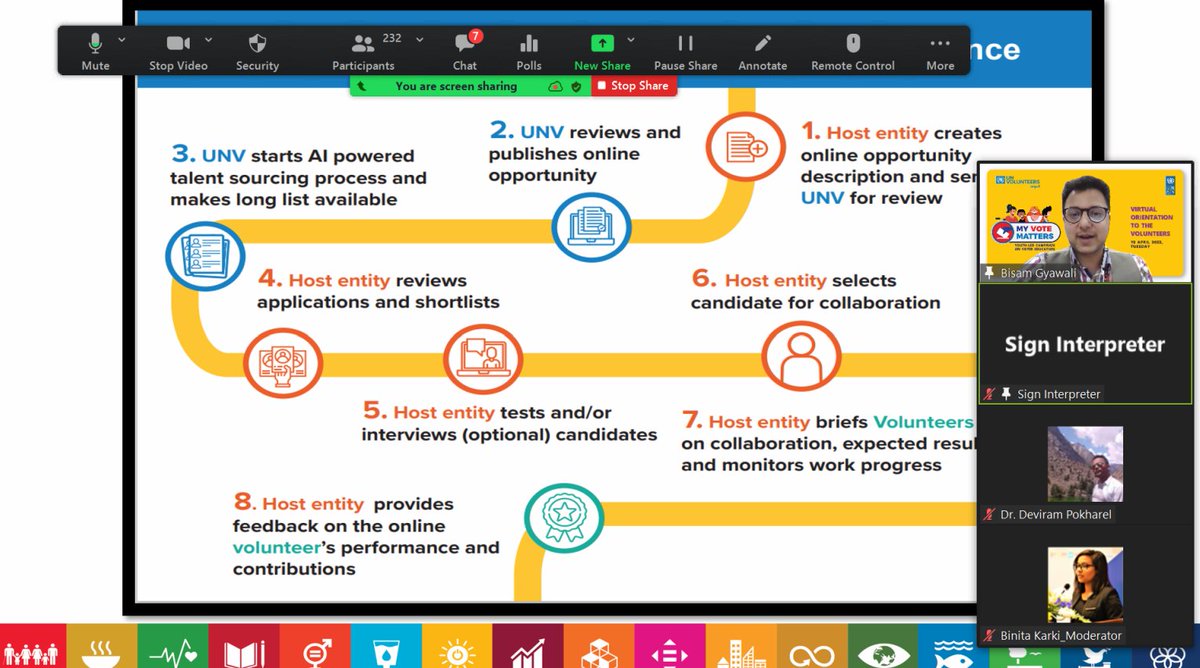Click the encryption shield in sharing bar
Screen dimensions: 1200x668
pos(576,86)
